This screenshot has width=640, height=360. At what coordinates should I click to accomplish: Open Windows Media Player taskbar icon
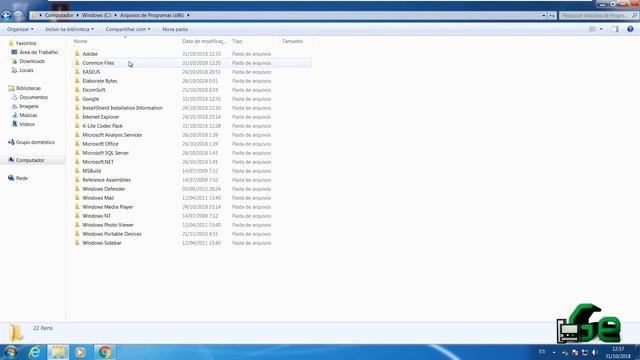tap(80, 352)
